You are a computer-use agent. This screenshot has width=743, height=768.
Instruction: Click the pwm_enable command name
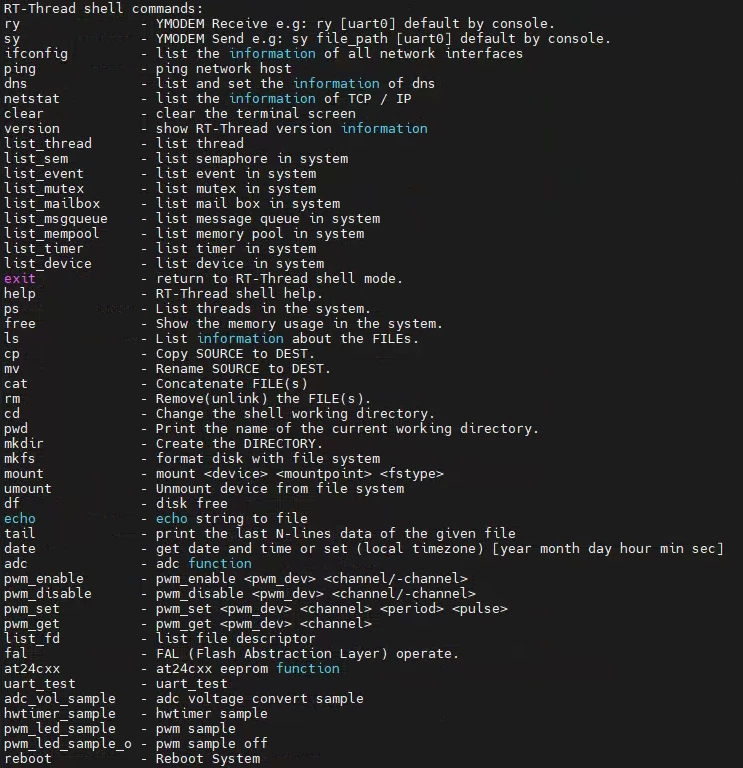coord(44,578)
